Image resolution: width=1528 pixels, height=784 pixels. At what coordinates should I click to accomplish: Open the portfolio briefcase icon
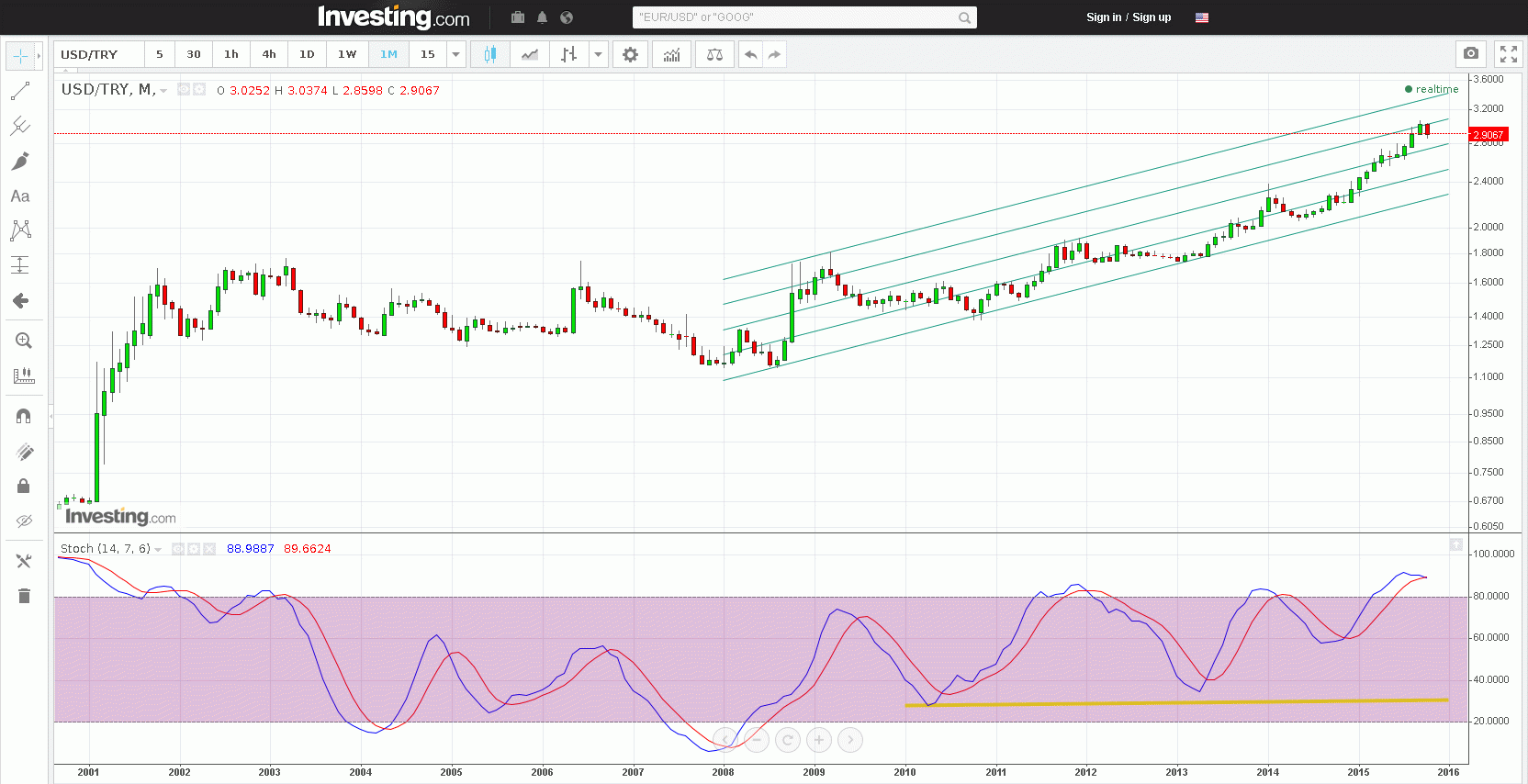(x=518, y=17)
